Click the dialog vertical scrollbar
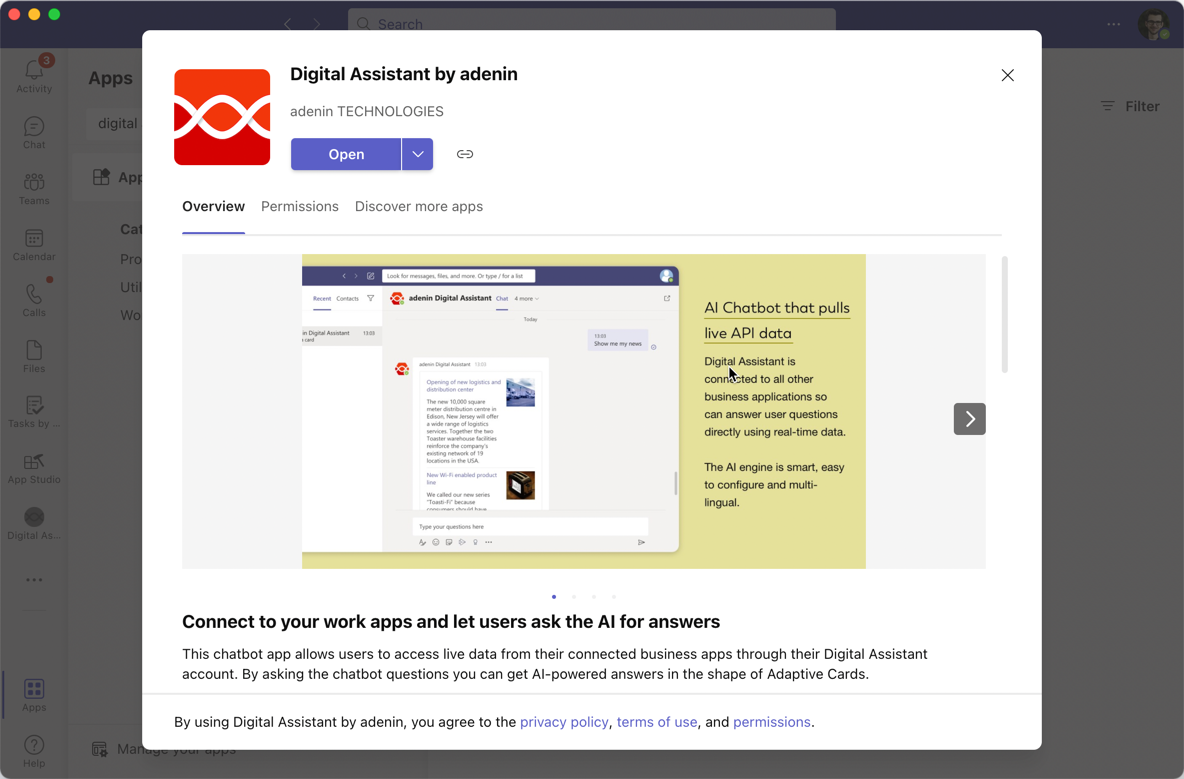The height and width of the screenshot is (779, 1184). pyautogui.click(x=1004, y=315)
